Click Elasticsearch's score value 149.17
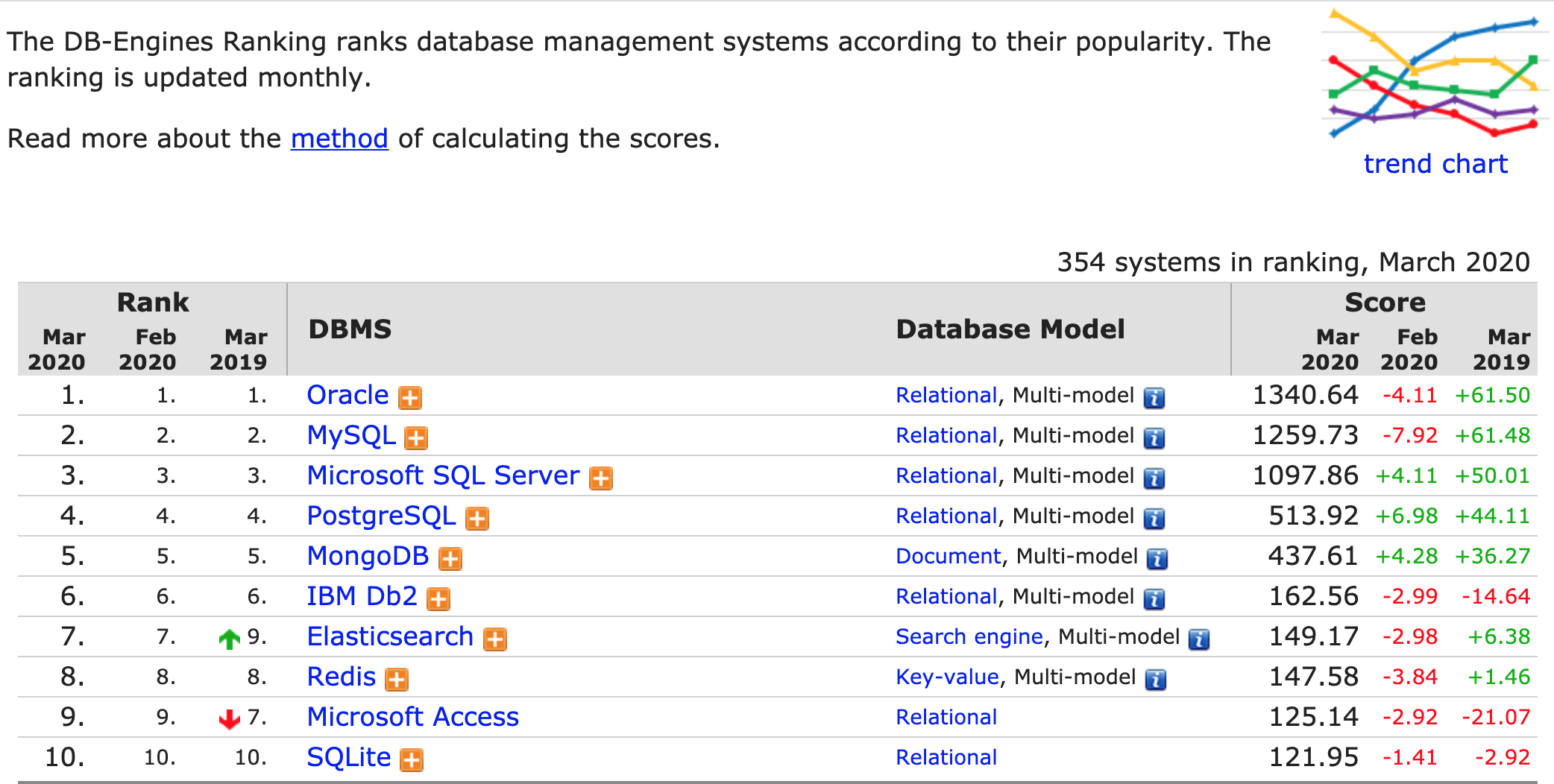1554x784 pixels. 1313,636
